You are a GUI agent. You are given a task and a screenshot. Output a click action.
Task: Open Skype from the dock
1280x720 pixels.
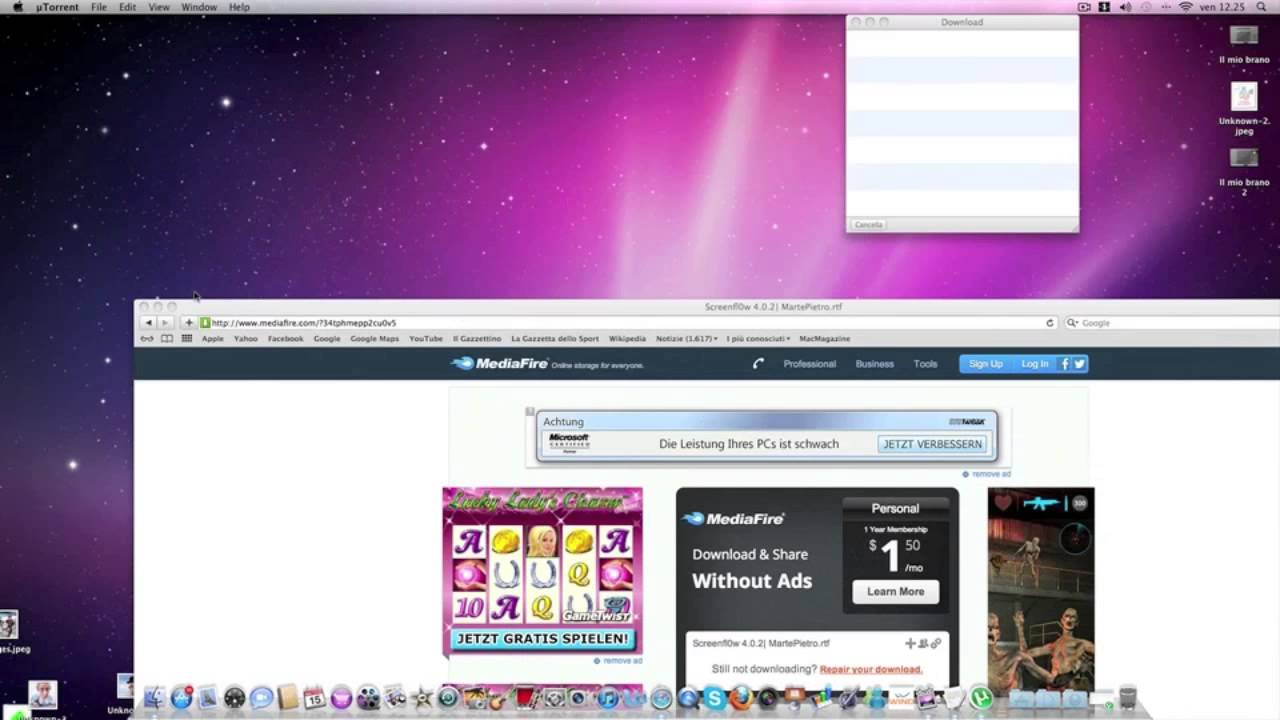(x=714, y=699)
